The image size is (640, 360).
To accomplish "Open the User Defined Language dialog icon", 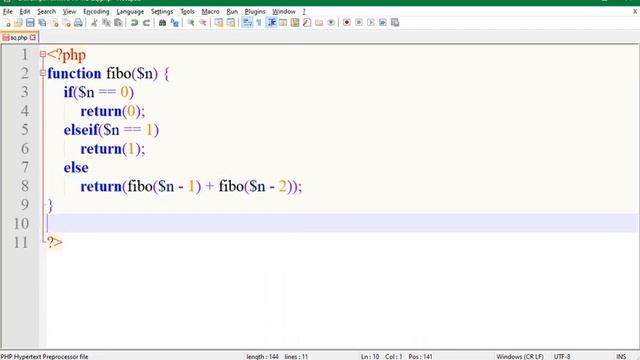I will tap(283, 23).
